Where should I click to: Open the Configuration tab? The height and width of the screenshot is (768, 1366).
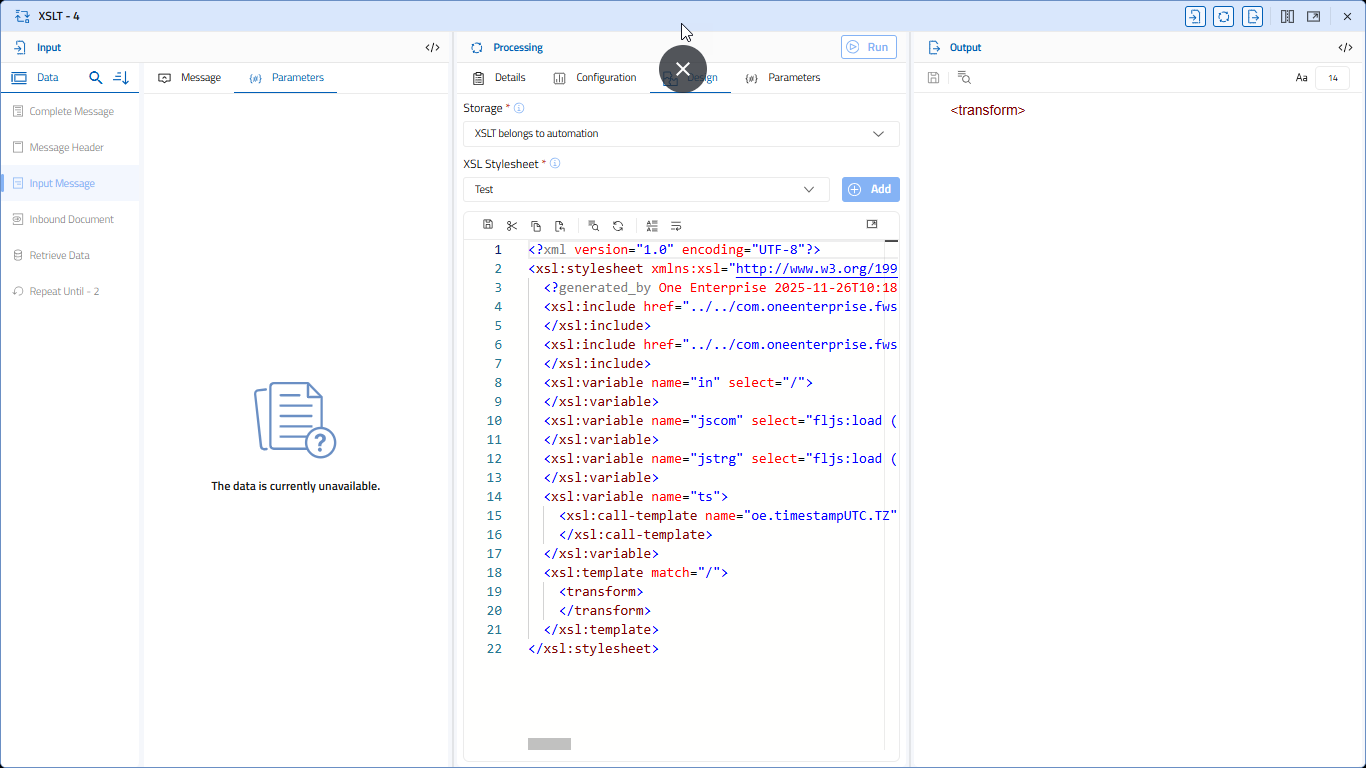(595, 78)
